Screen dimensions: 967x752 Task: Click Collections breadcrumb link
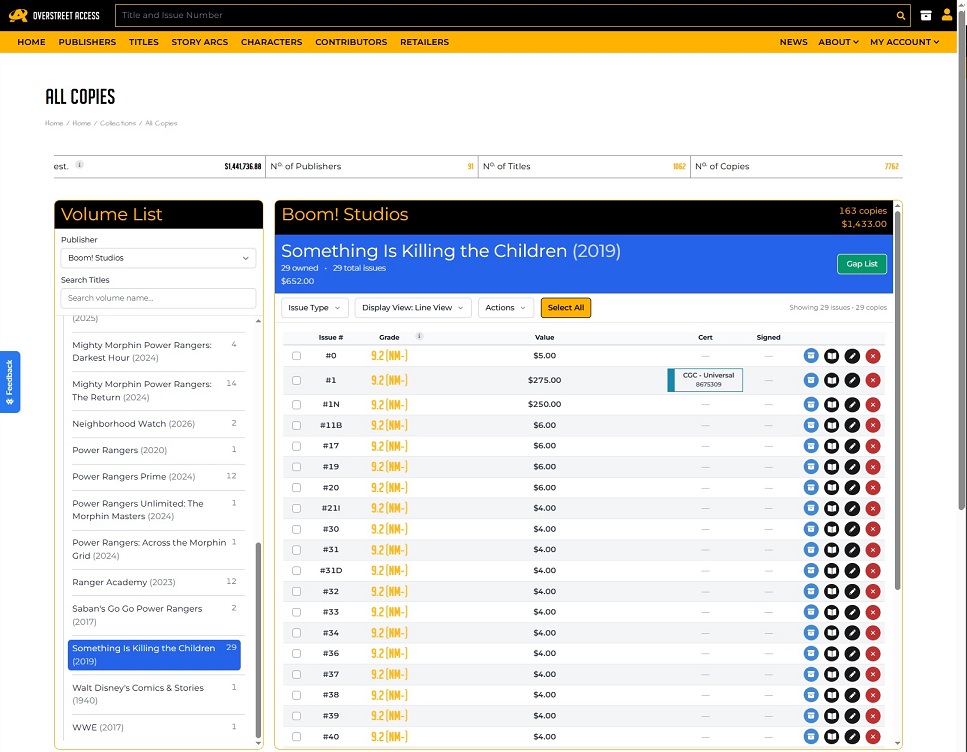point(118,123)
